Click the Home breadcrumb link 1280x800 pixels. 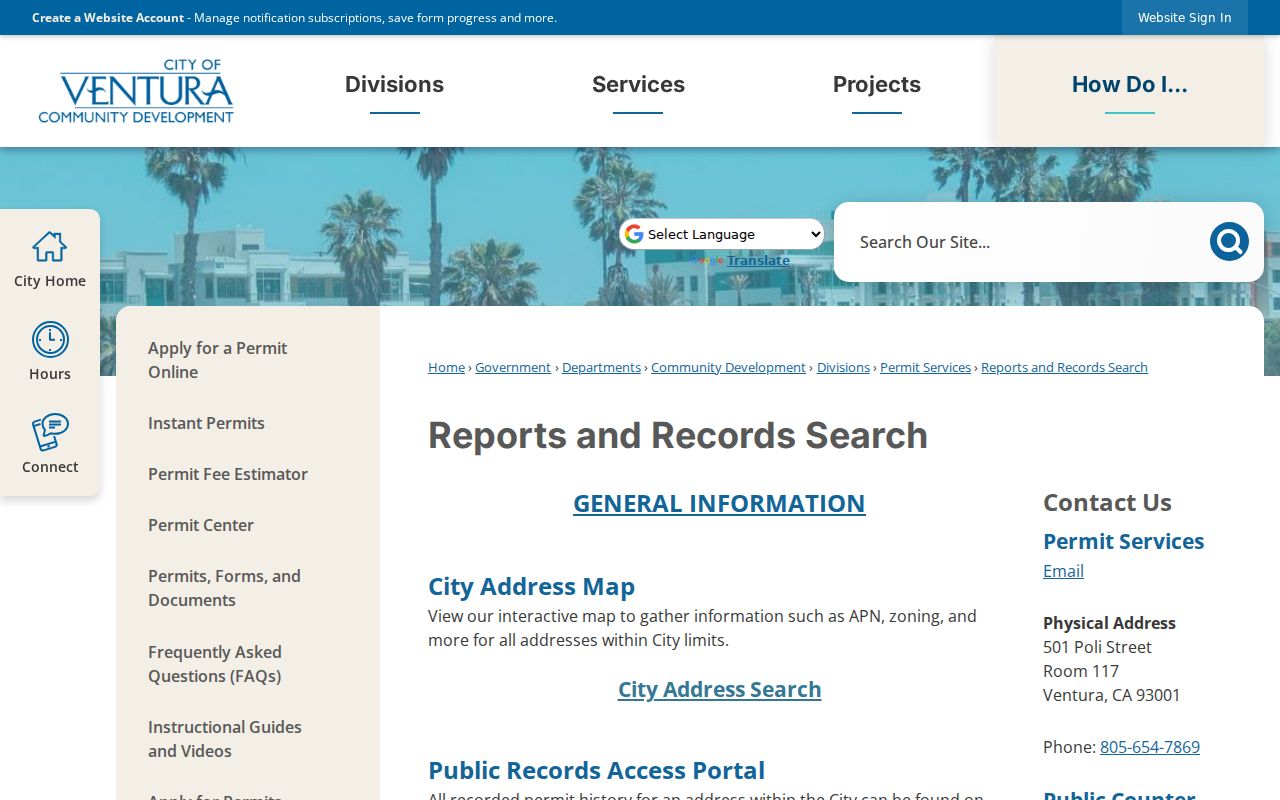pos(446,367)
